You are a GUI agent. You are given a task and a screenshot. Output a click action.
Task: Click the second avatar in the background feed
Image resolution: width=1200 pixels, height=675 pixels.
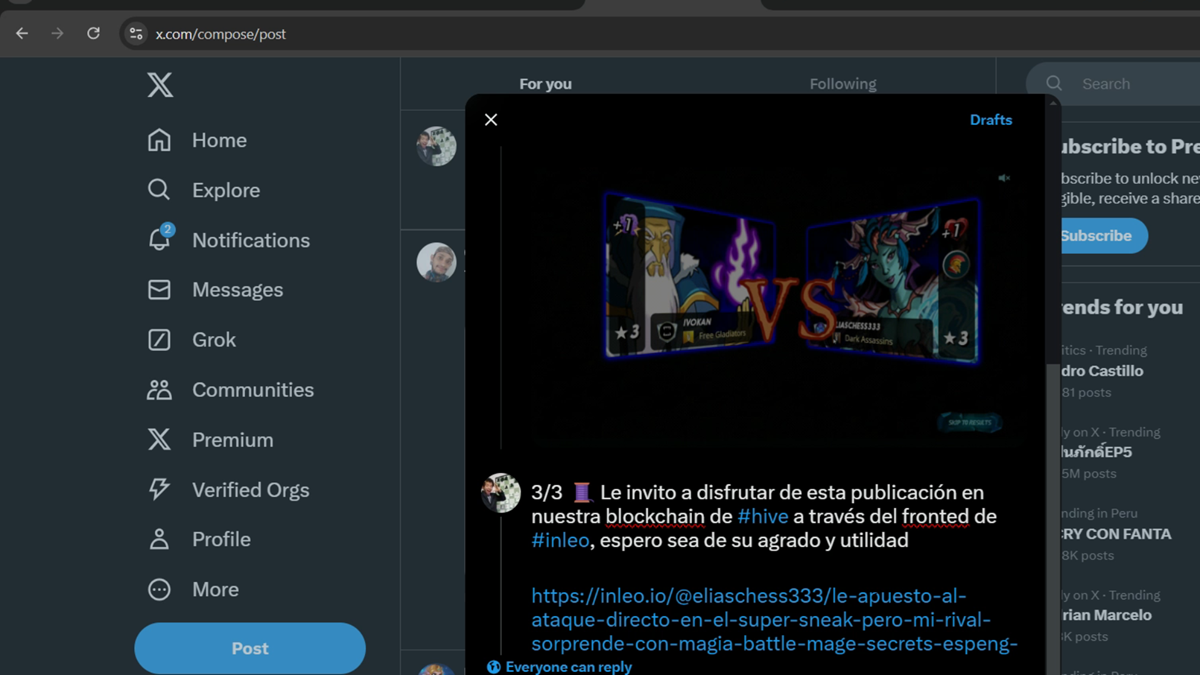point(436,263)
